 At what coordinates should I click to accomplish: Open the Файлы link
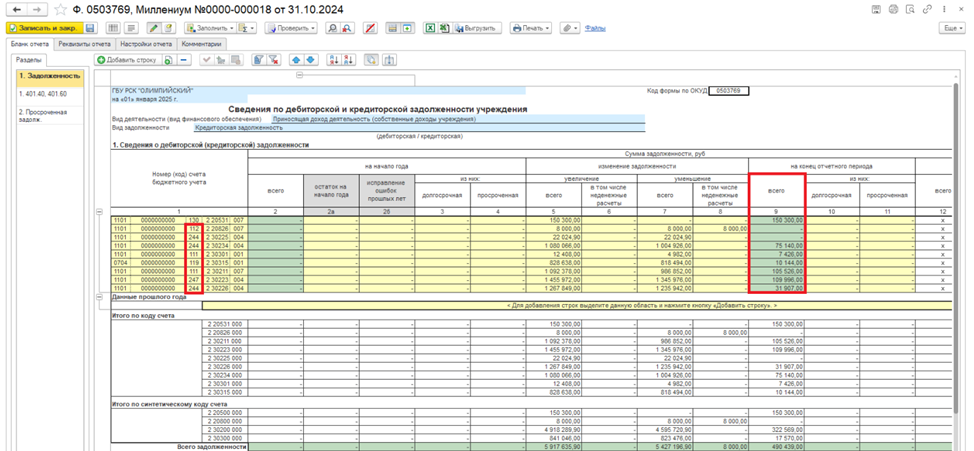(x=596, y=29)
